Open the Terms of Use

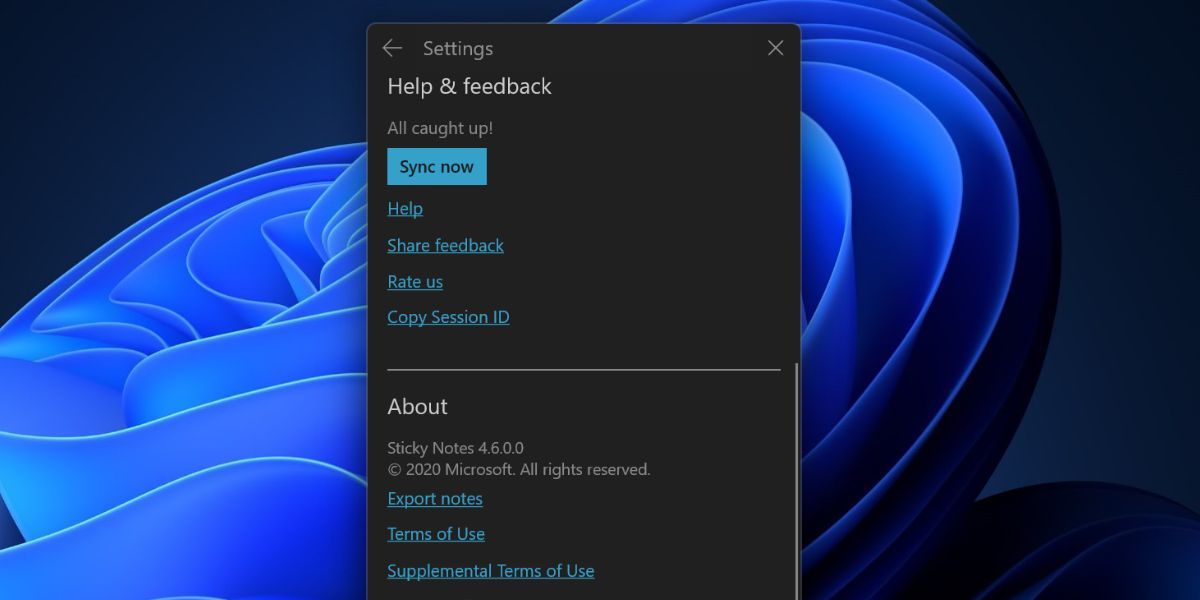tap(435, 533)
